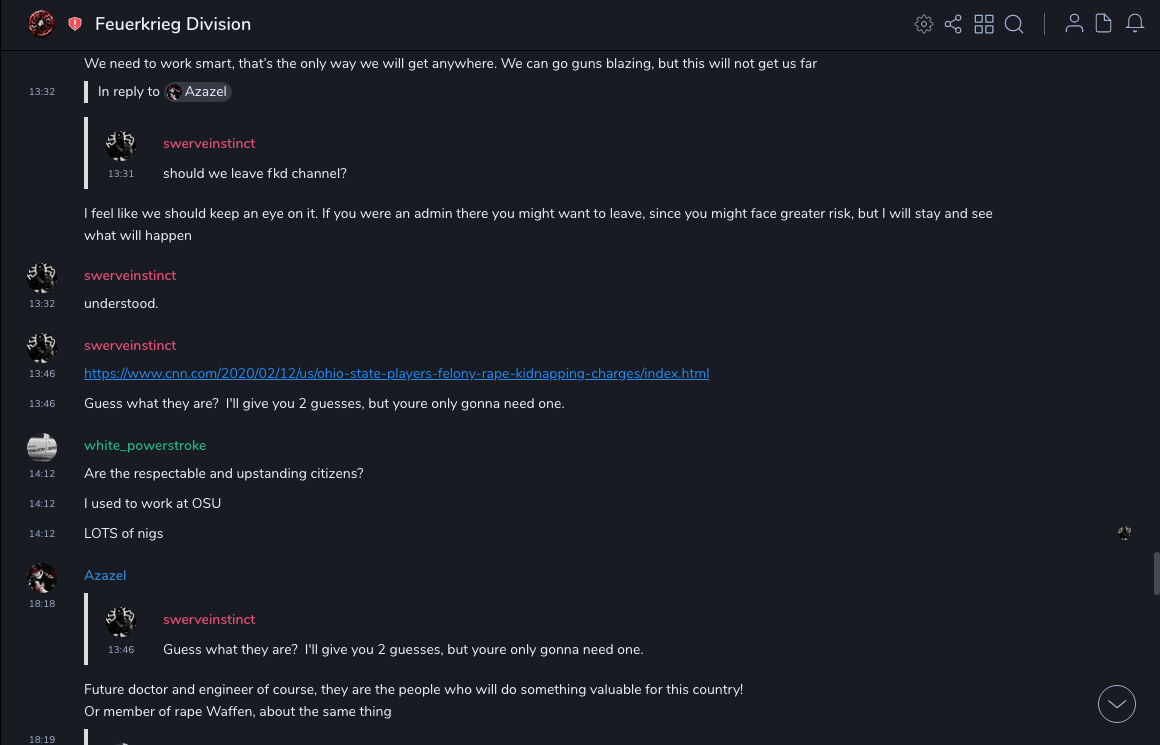1160x745 pixels.
Task: Click the small read-receipt avatar on the right
Action: [1125, 533]
